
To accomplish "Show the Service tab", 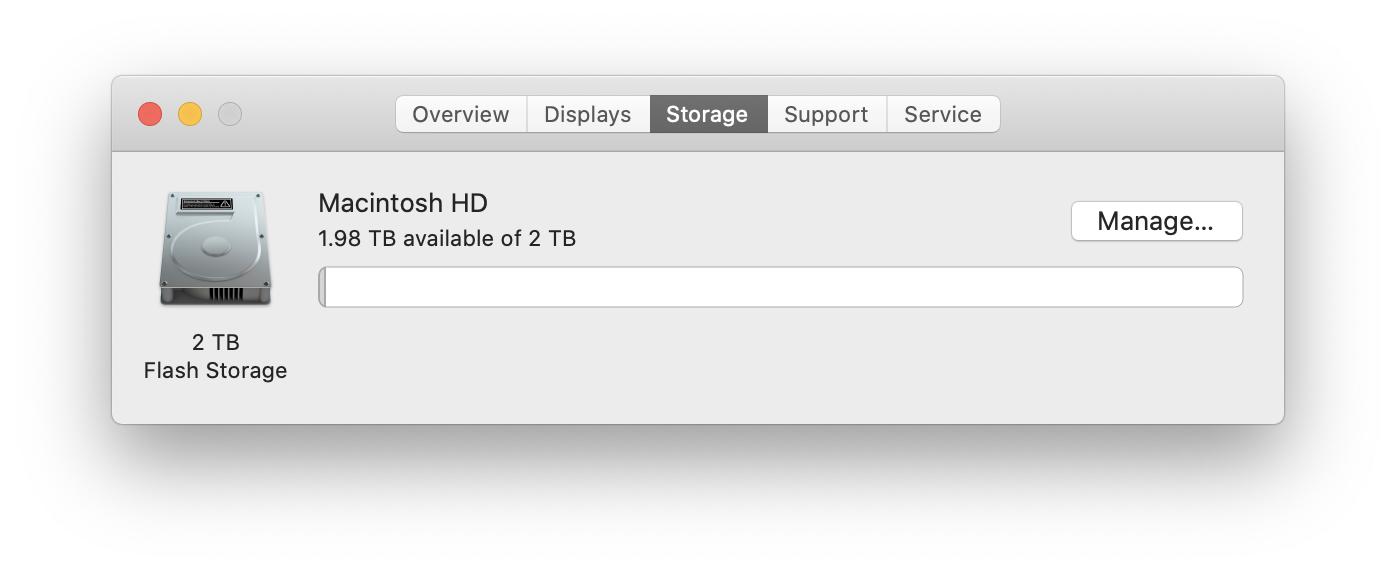I will [943, 114].
